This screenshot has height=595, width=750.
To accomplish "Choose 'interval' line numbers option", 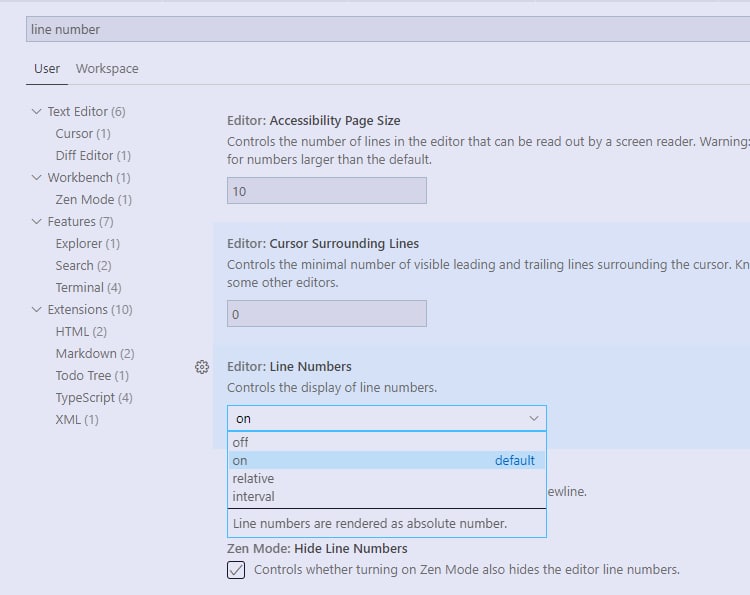I will (x=387, y=496).
